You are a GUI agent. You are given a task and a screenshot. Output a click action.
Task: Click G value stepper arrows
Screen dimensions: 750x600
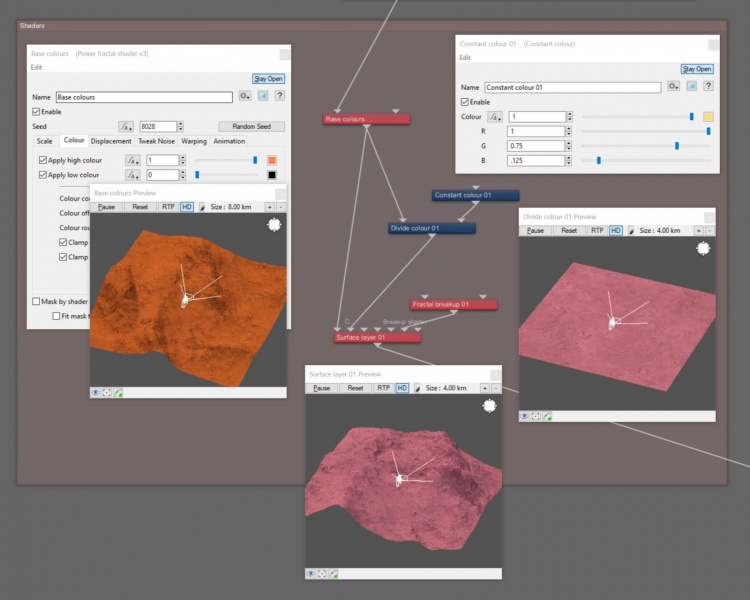click(568, 146)
